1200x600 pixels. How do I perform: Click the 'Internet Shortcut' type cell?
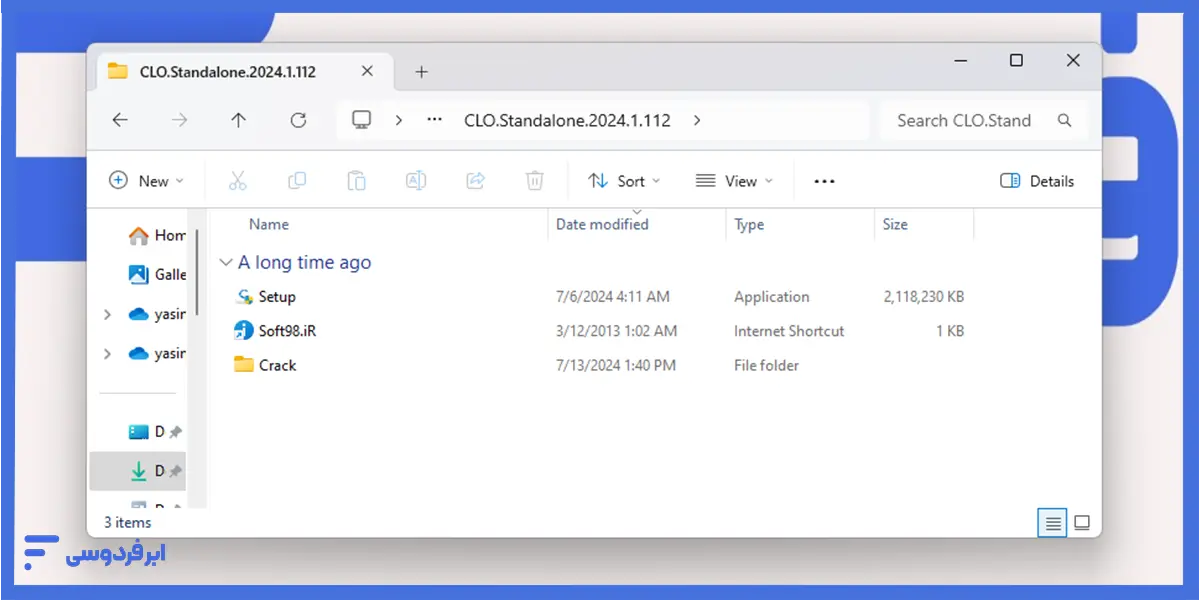(x=789, y=331)
